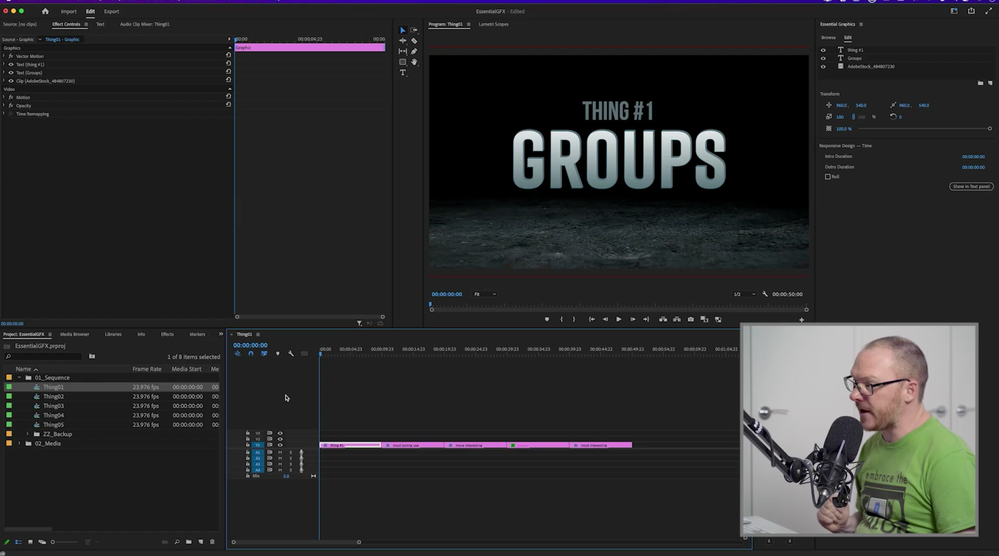This screenshot has height=556, width=999.
Task: Collapse the 01_Sequence bin
Action: (19, 378)
